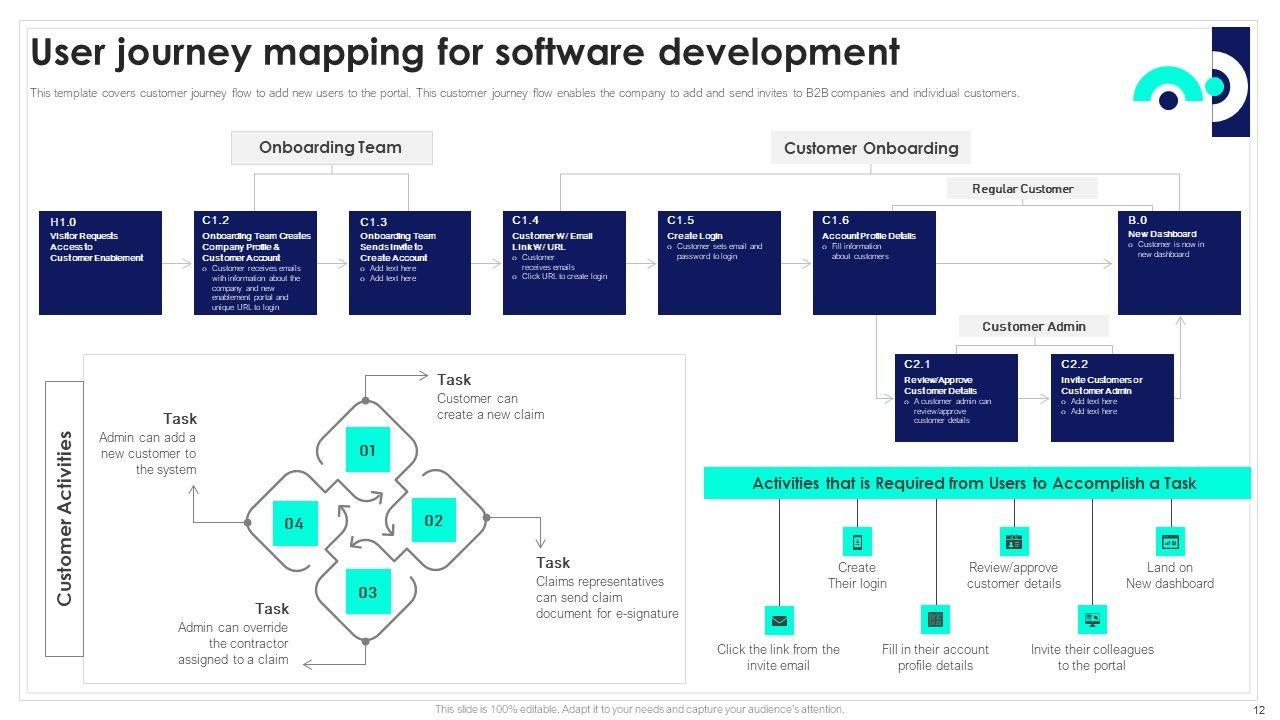Select the Regular Customer label
This screenshot has height=720, width=1280.
click(1022, 188)
